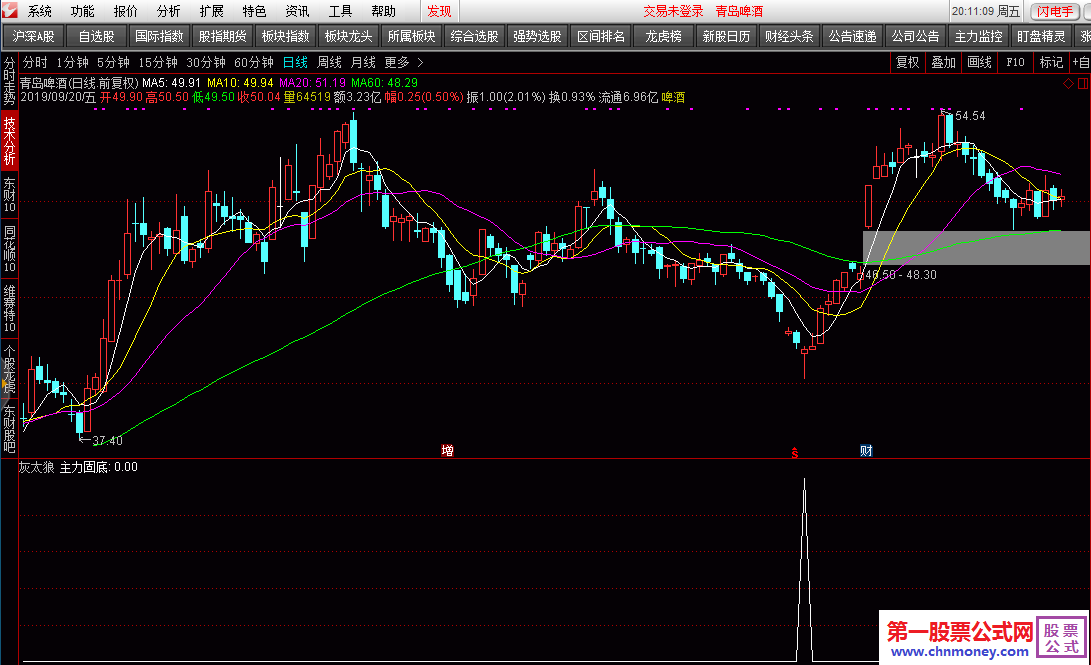Click the 板块指数 toolbar button
The height and width of the screenshot is (665, 1091).
point(285,36)
